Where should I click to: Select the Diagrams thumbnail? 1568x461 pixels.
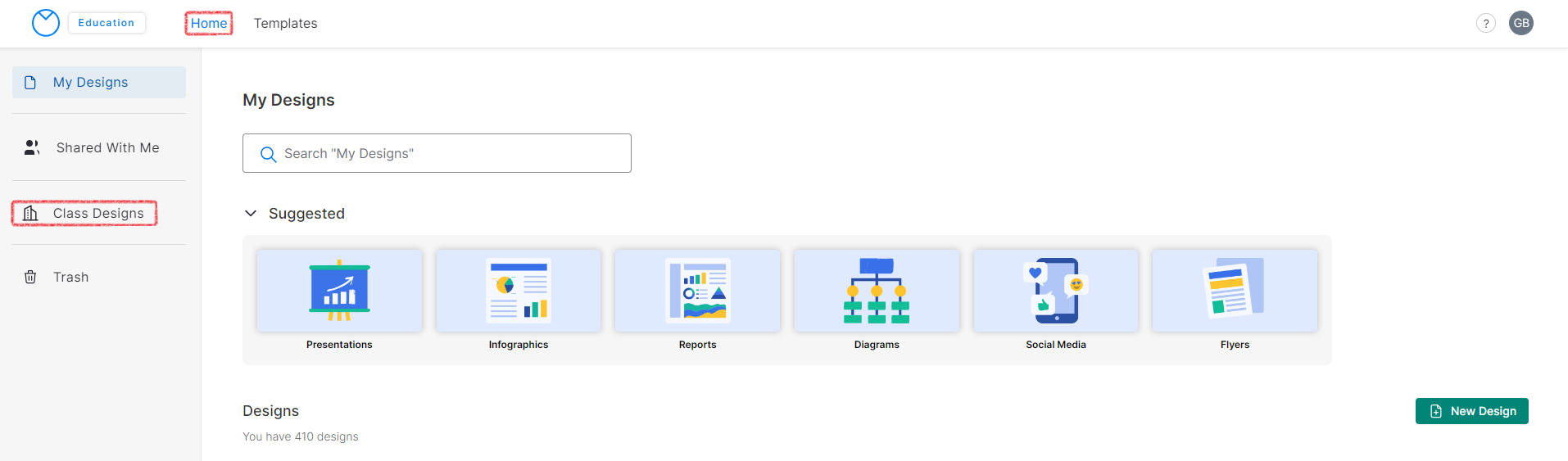click(x=877, y=291)
